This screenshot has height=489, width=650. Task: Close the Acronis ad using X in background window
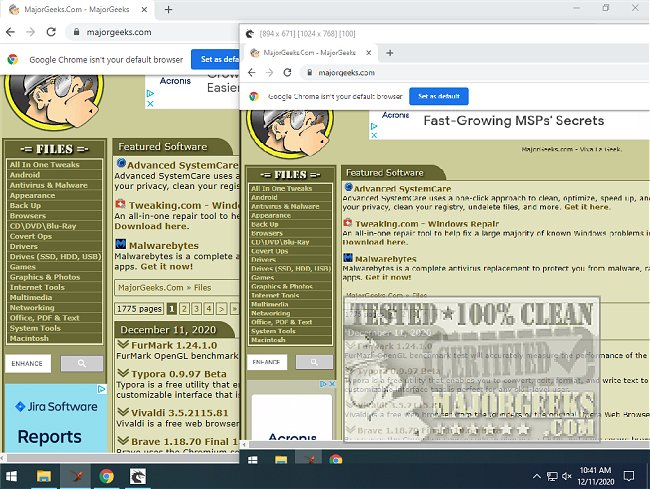(x=150, y=104)
